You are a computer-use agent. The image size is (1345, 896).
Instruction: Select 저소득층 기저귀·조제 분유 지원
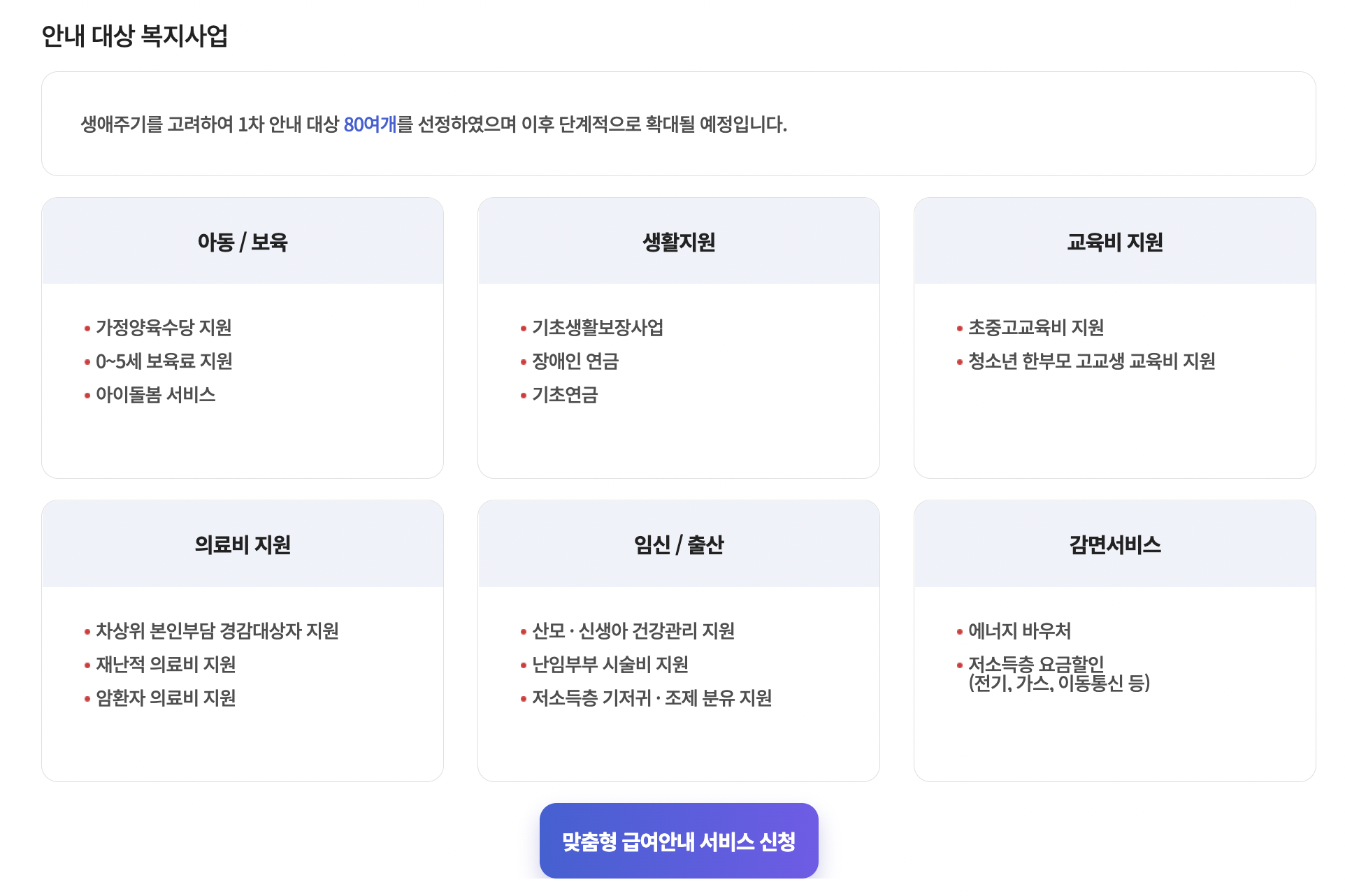coord(649,698)
